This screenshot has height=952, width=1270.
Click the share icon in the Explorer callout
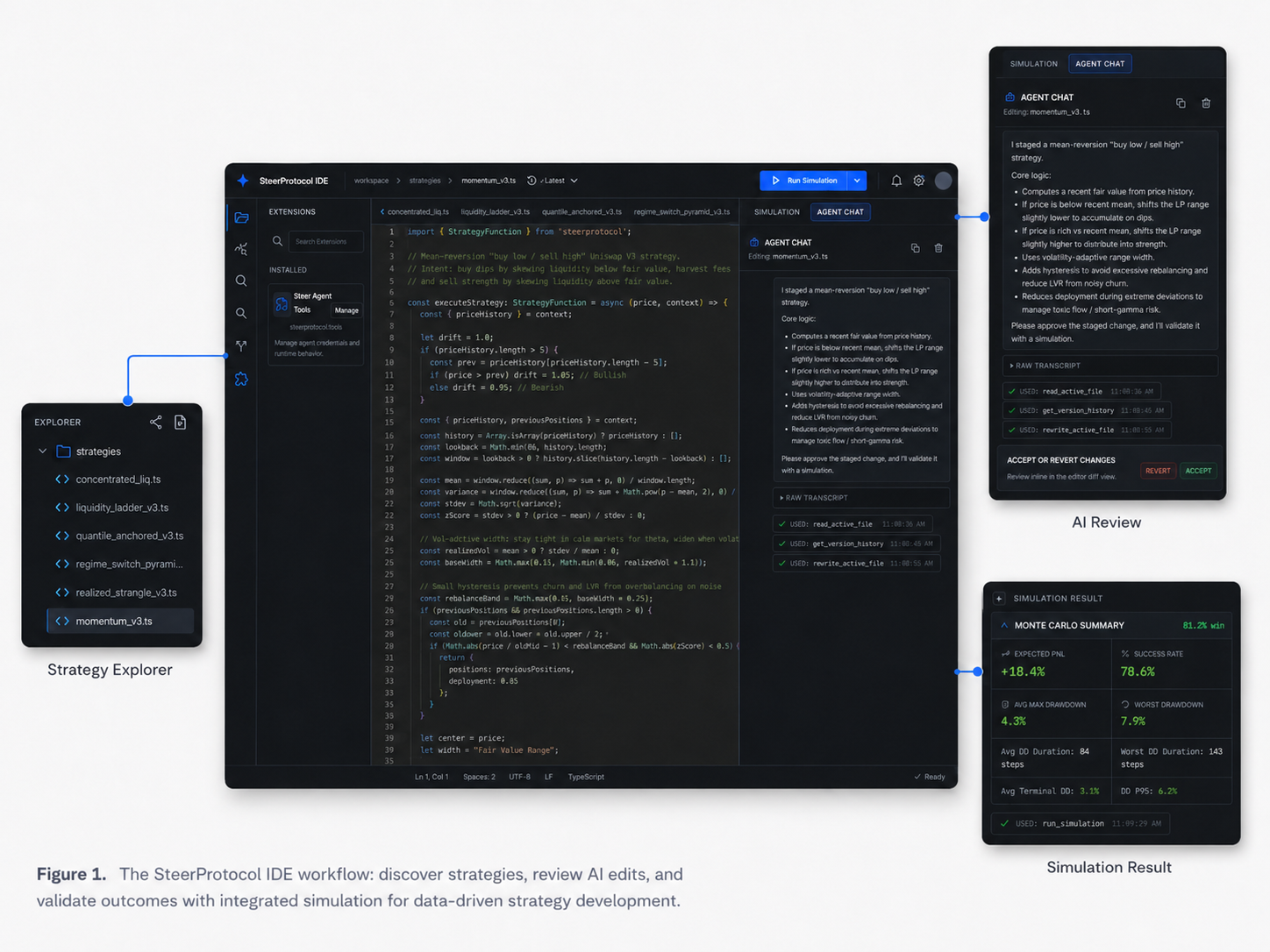click(x=155, y=423)
